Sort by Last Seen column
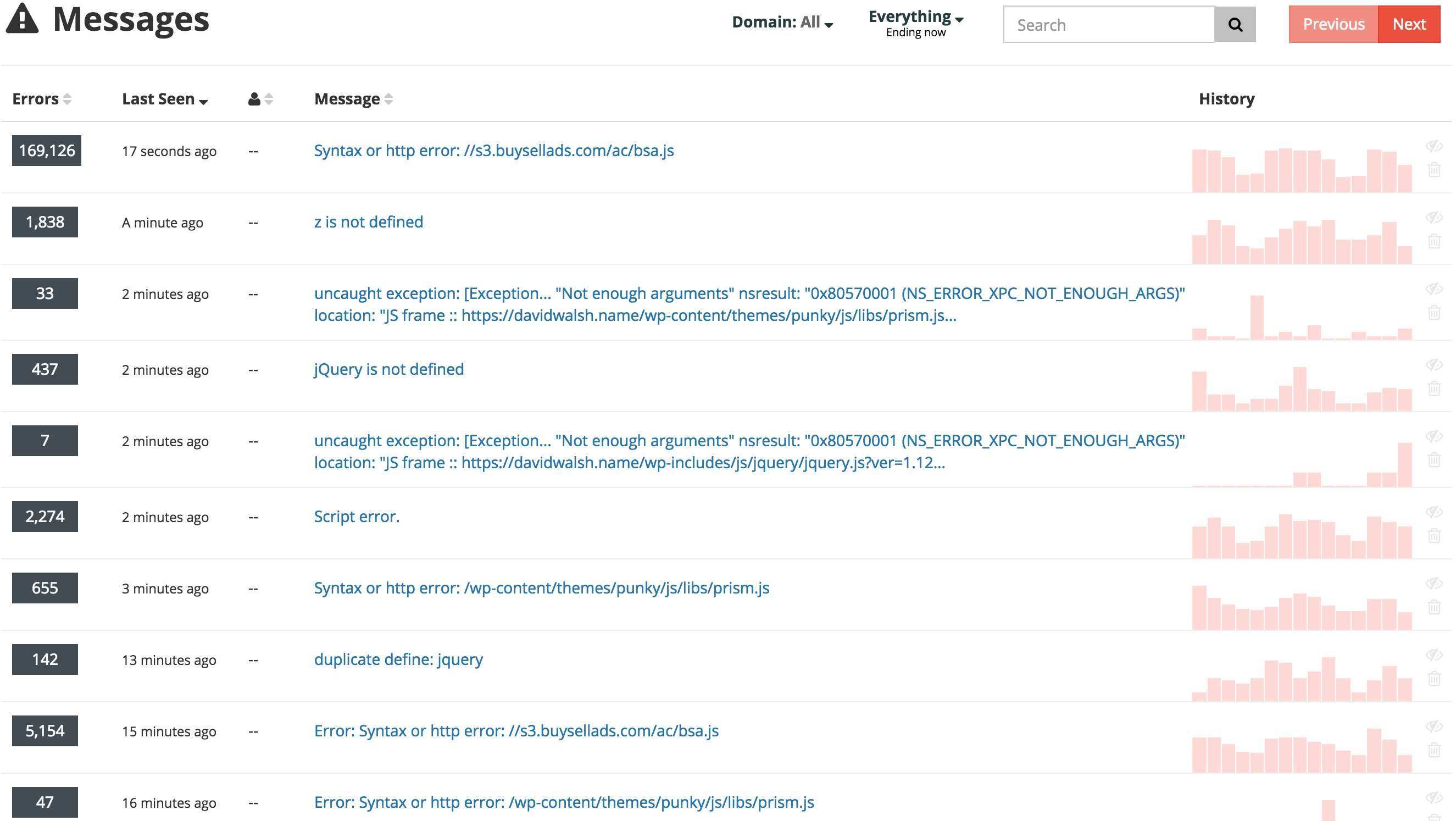 165,99
